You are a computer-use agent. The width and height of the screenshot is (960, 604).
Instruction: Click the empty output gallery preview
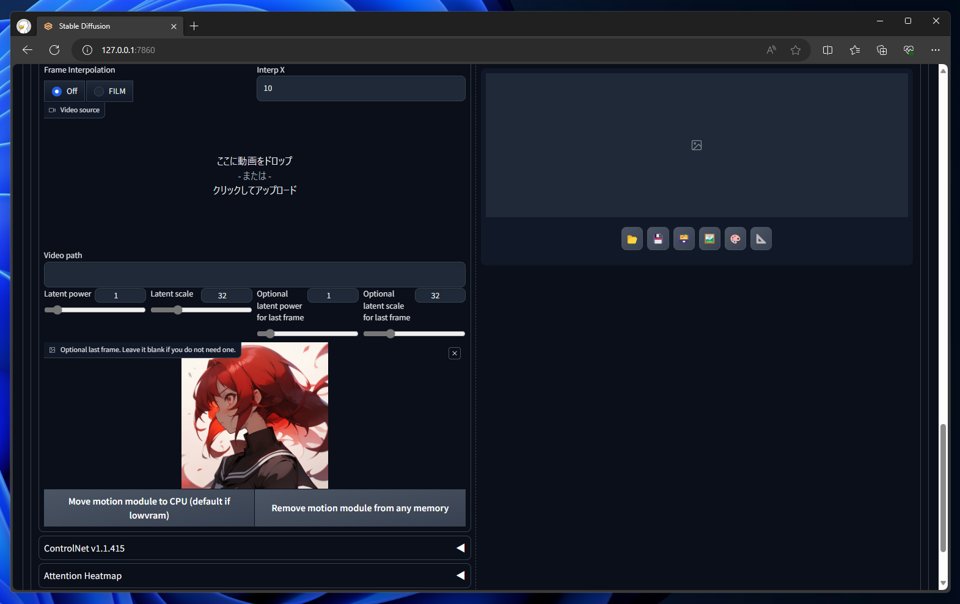click(697, 145)
